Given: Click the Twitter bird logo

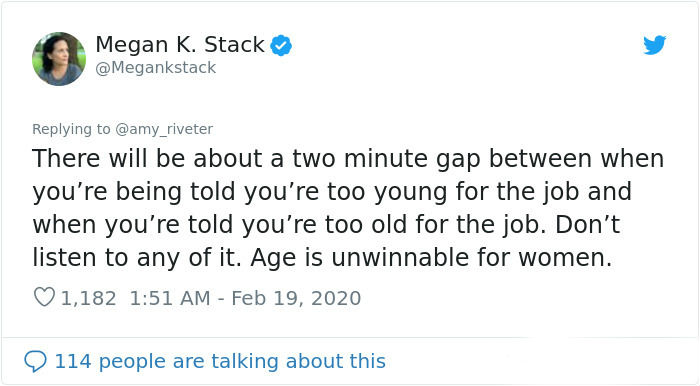Looking at the screenshot, I should (654, 45).
